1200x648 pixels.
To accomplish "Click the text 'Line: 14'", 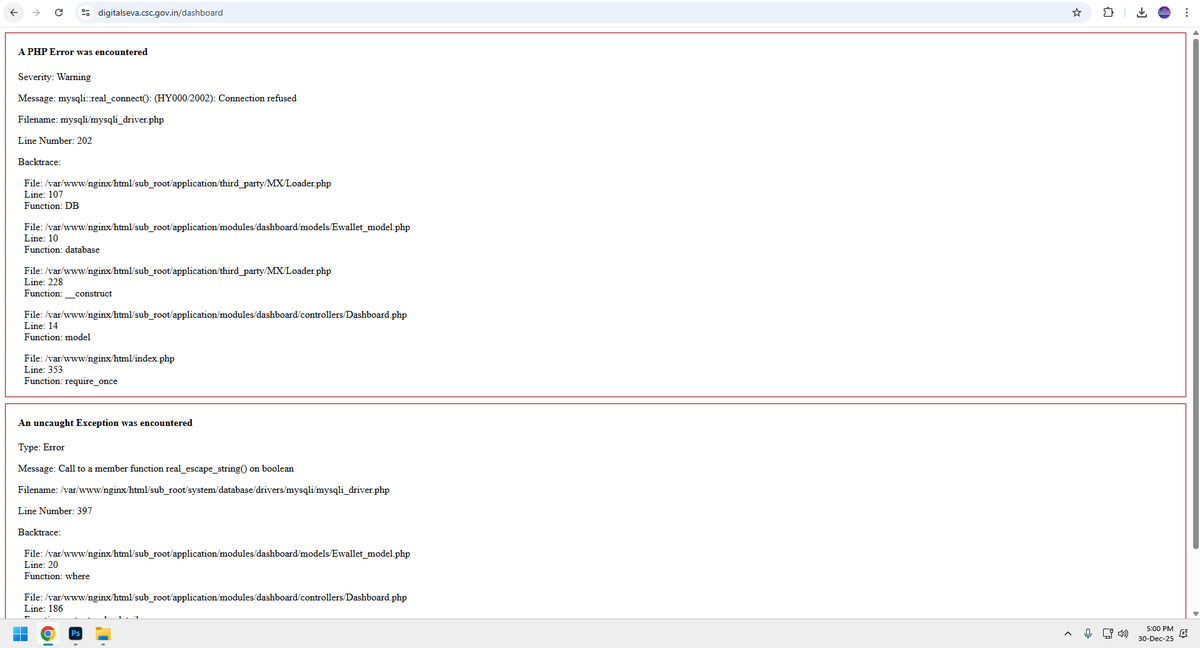I will [41, 326].
